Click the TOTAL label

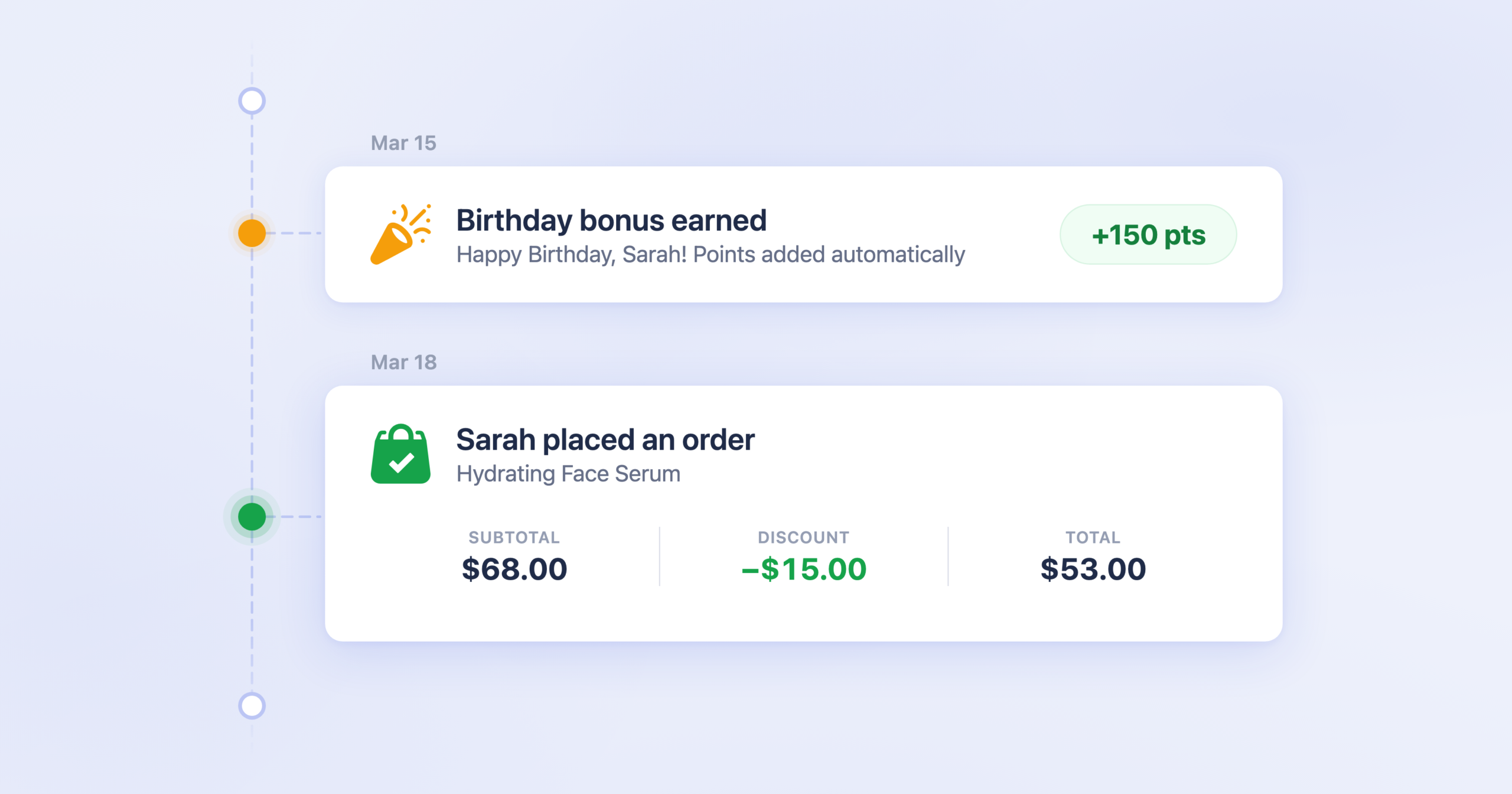tap(1093, 537)
